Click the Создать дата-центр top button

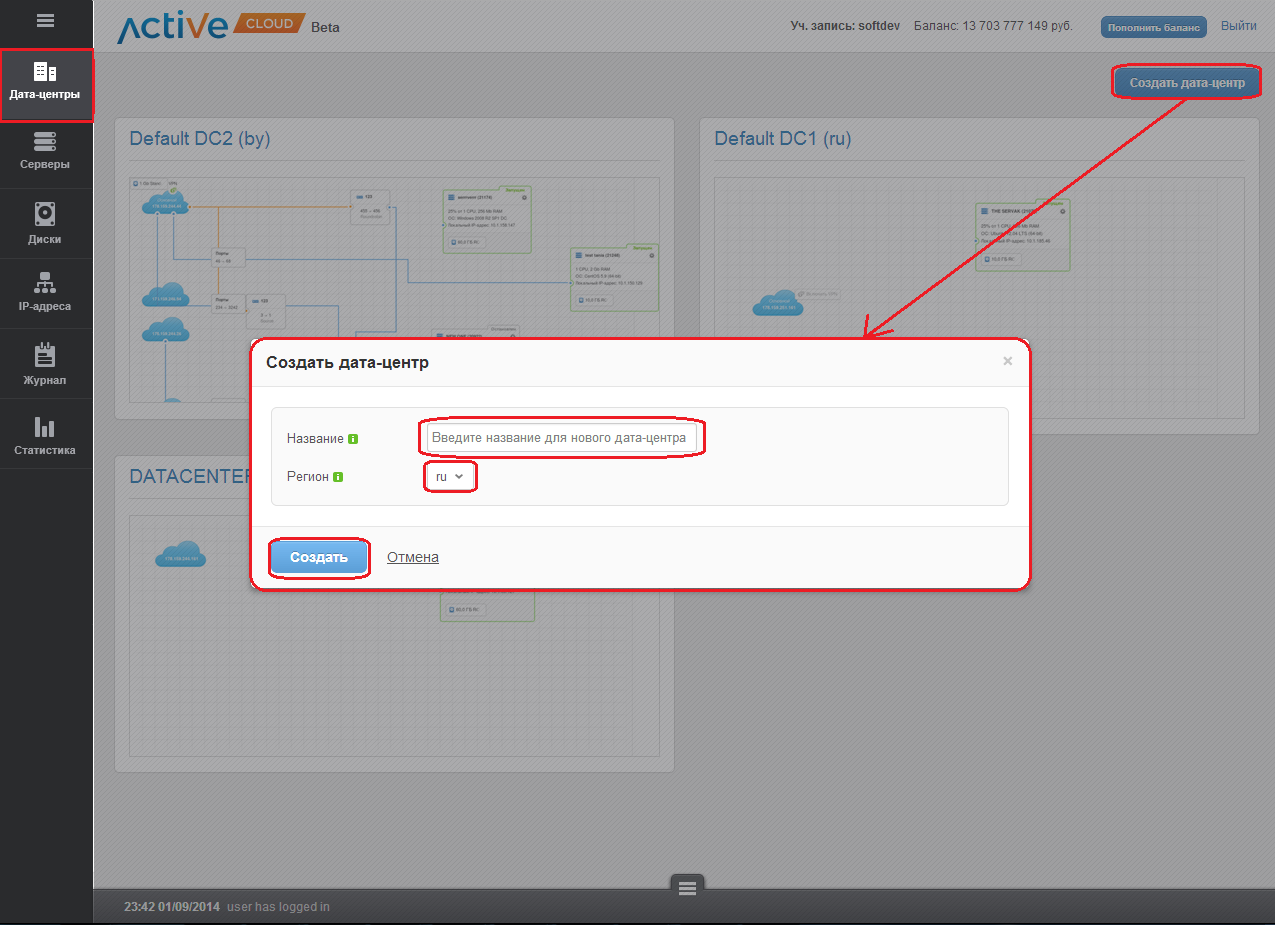click(x=1186, y=83)
